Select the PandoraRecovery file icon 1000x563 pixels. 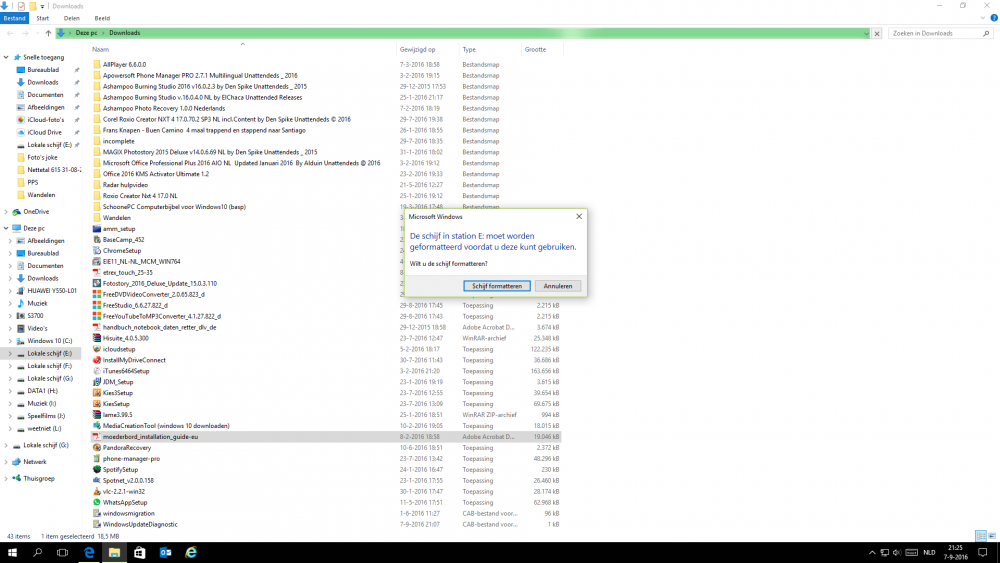coord(97,448)
